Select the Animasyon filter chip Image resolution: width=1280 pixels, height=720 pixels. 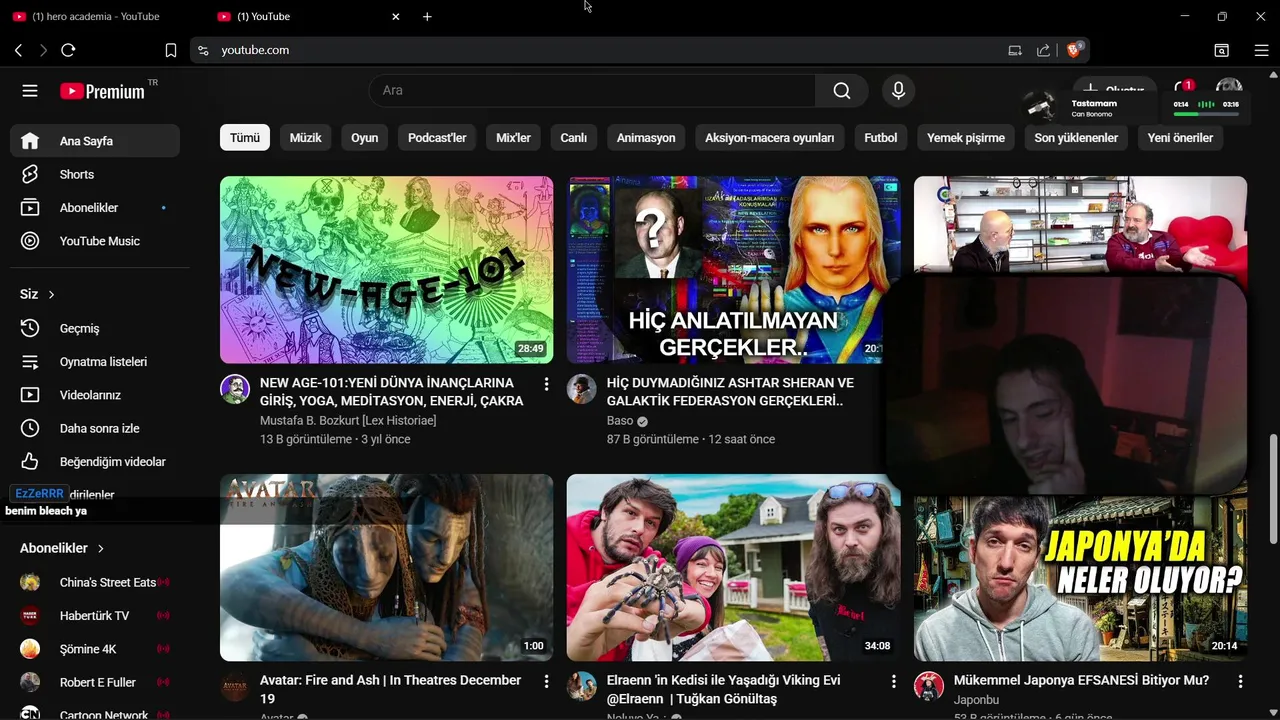point(646,138)
